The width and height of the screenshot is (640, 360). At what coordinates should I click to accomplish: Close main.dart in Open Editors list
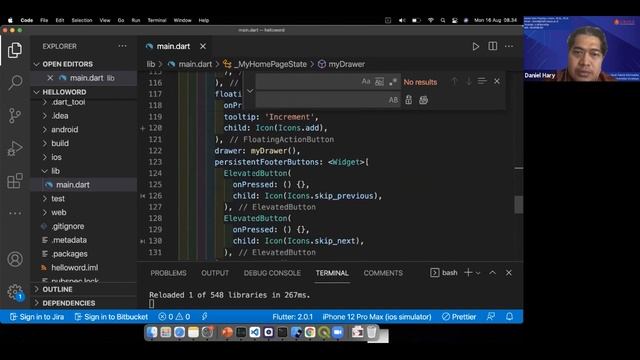coord(50,78)
